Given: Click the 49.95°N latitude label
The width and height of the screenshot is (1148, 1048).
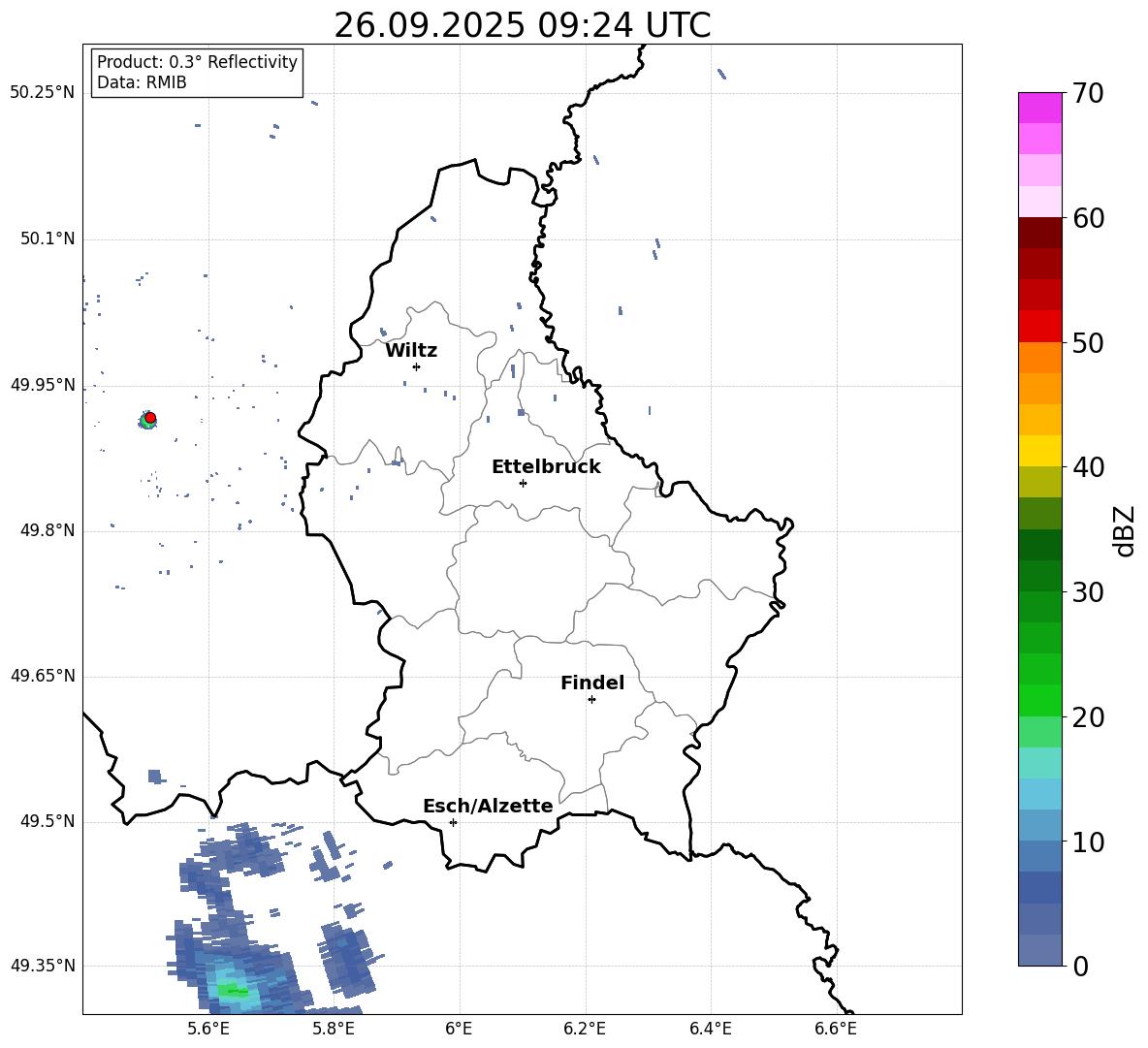Looking at the screenshot, I should pos(43,385).
